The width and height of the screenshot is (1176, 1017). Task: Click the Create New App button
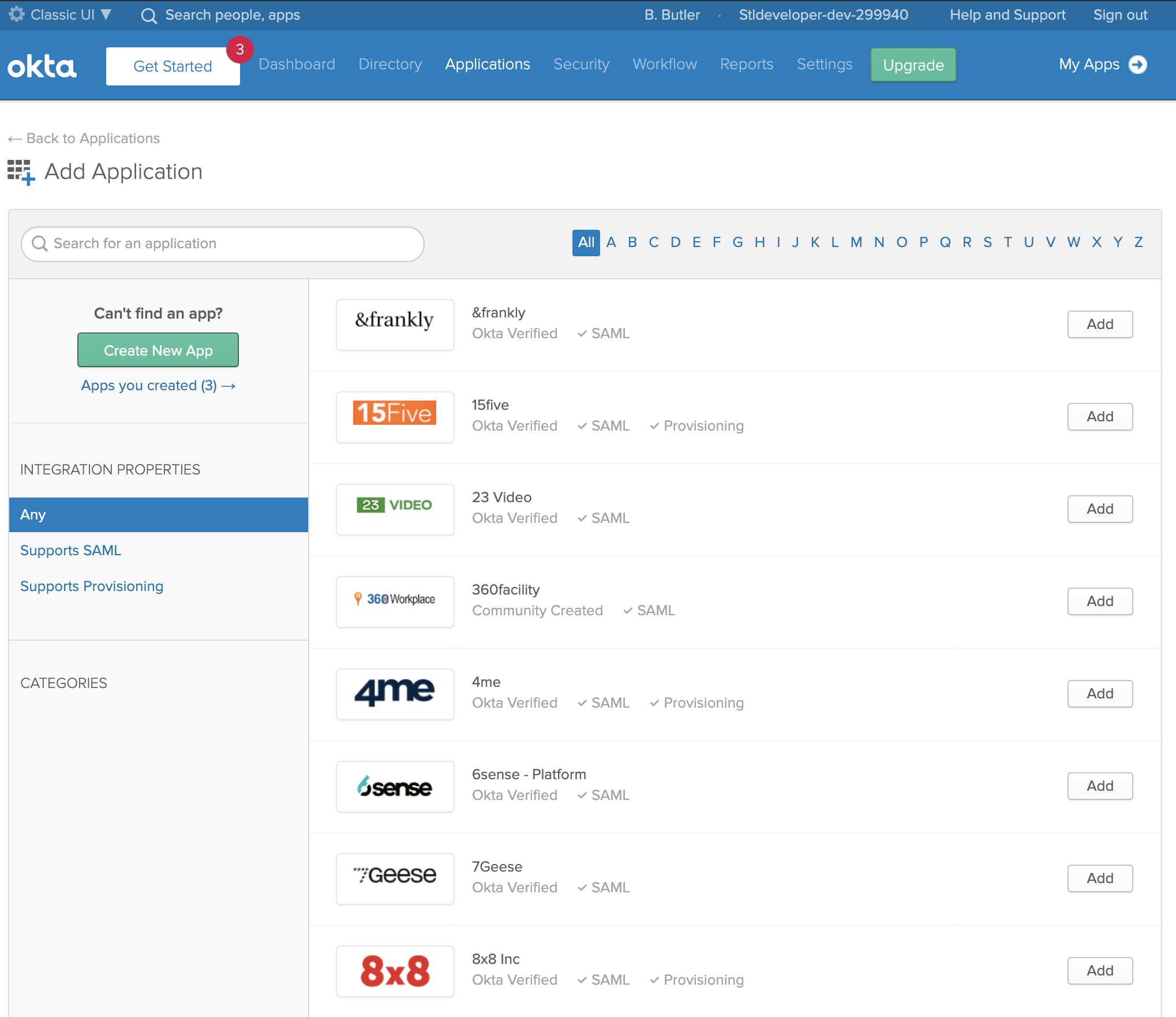coord(158,350)
